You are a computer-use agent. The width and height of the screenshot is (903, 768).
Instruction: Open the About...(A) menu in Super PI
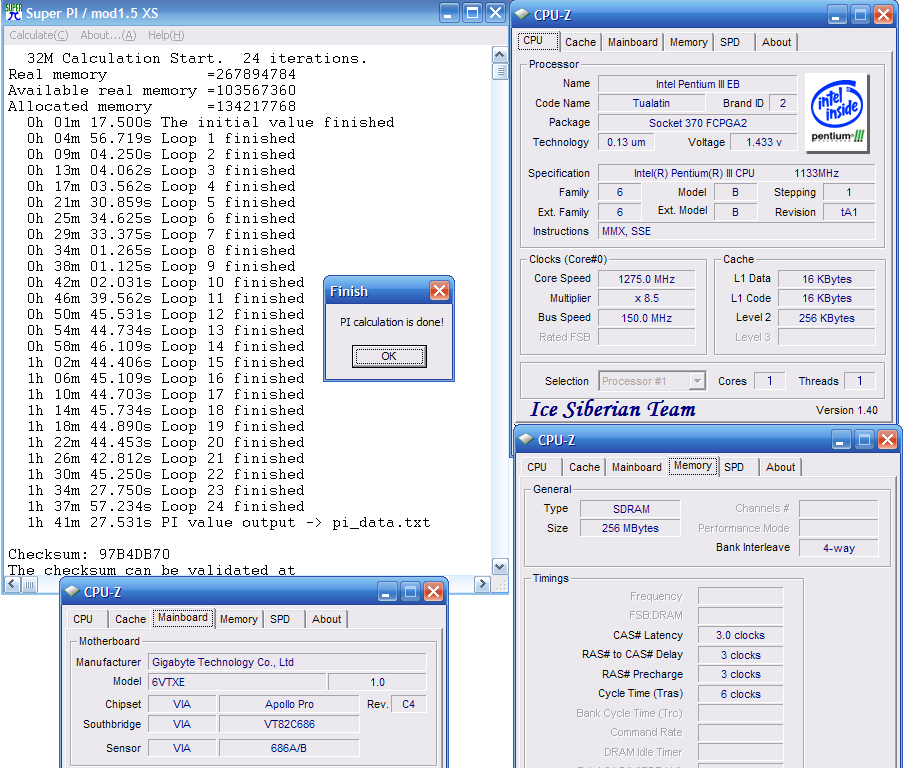pyautogui.click(x=108, y=35)
